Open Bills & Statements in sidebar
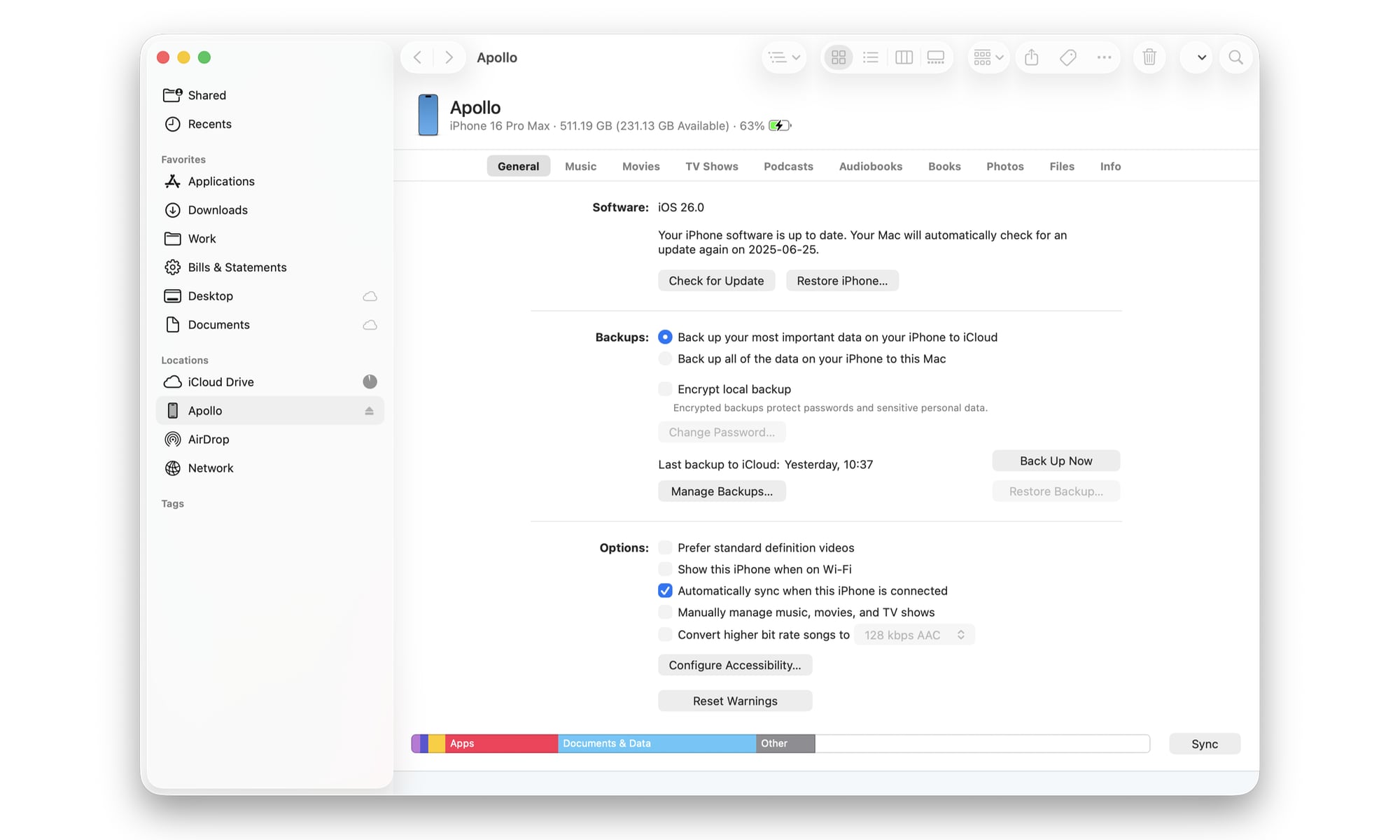 (270, 267)
